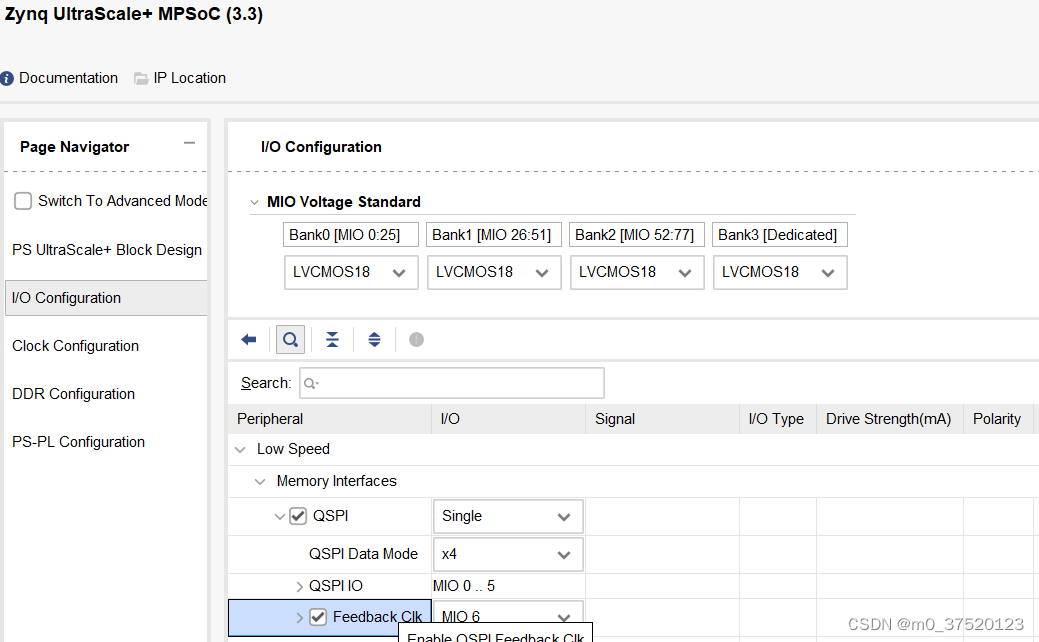The height and width of the screenshot is (642, 1039).
Task: Click the QSPI Data Mode row label
Action: [363, 554]
